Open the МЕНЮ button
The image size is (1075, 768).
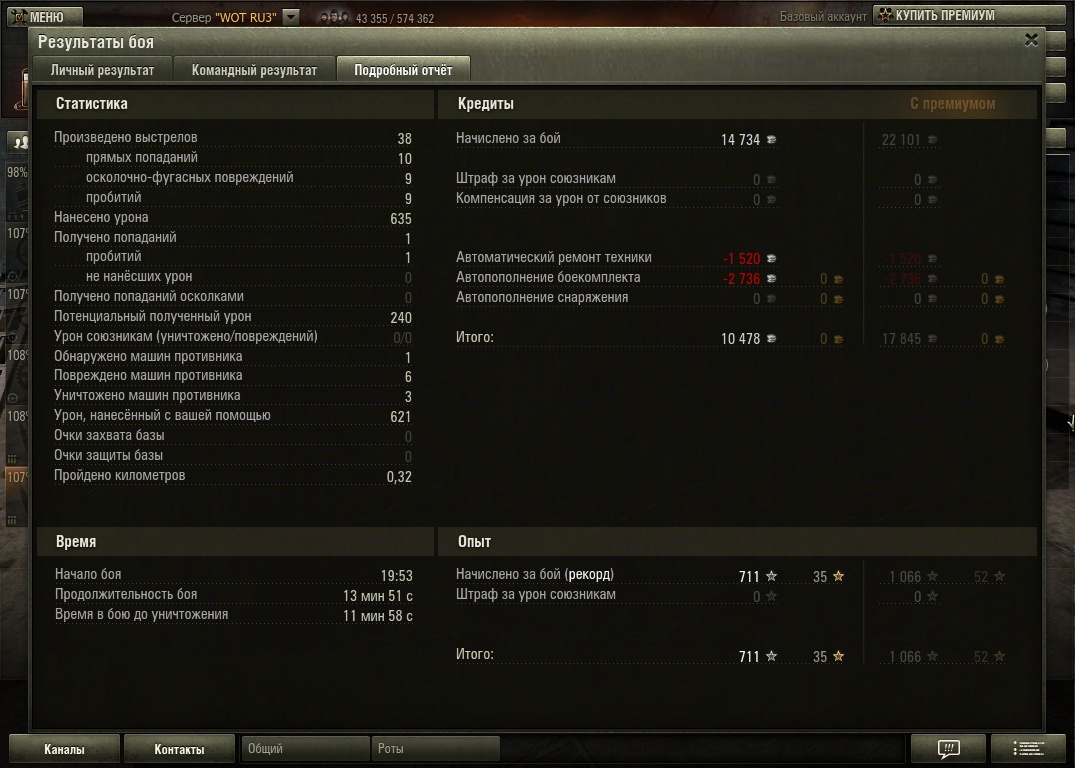[45, 16]
